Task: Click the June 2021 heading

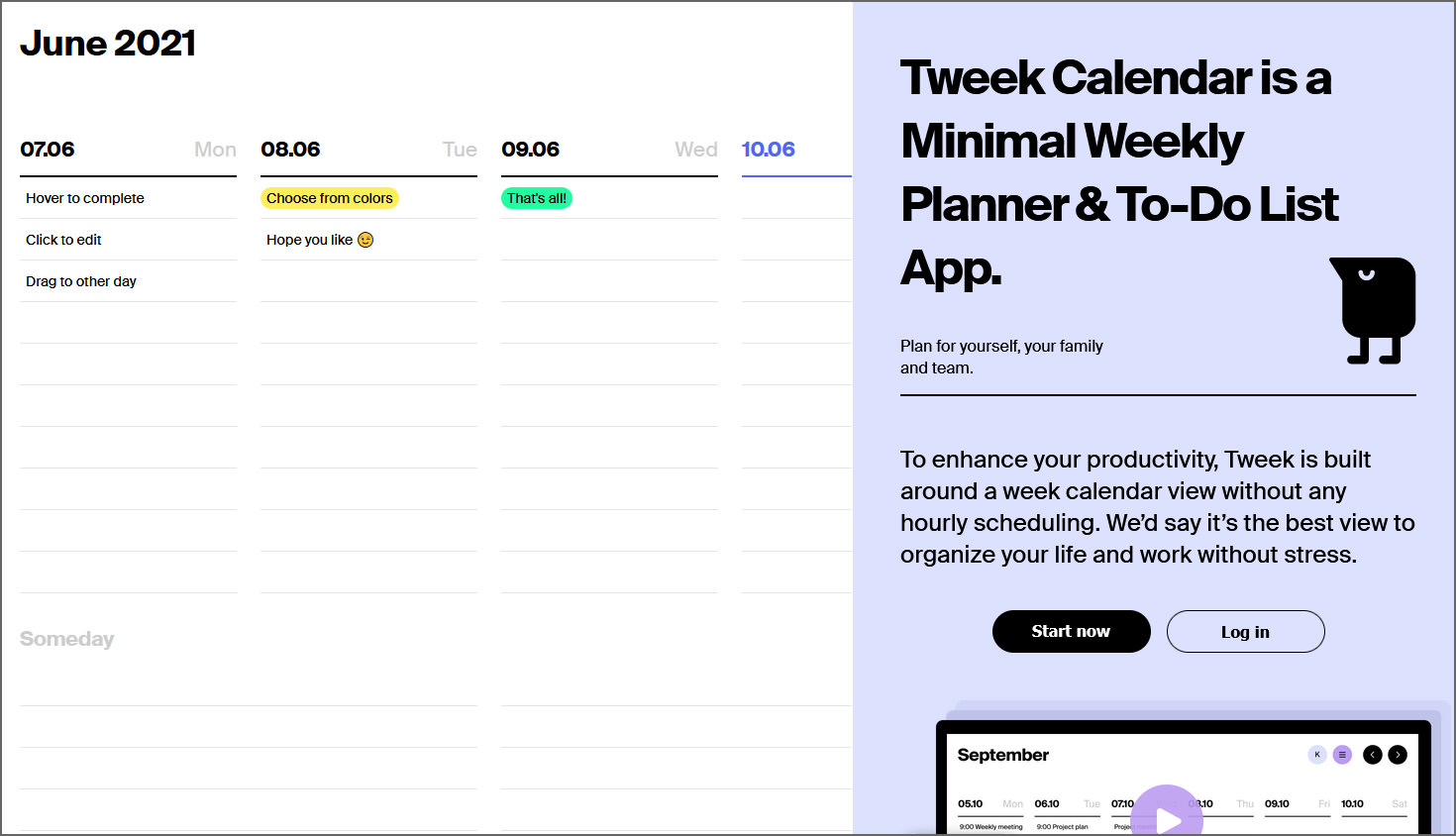Action: [107, 43]
